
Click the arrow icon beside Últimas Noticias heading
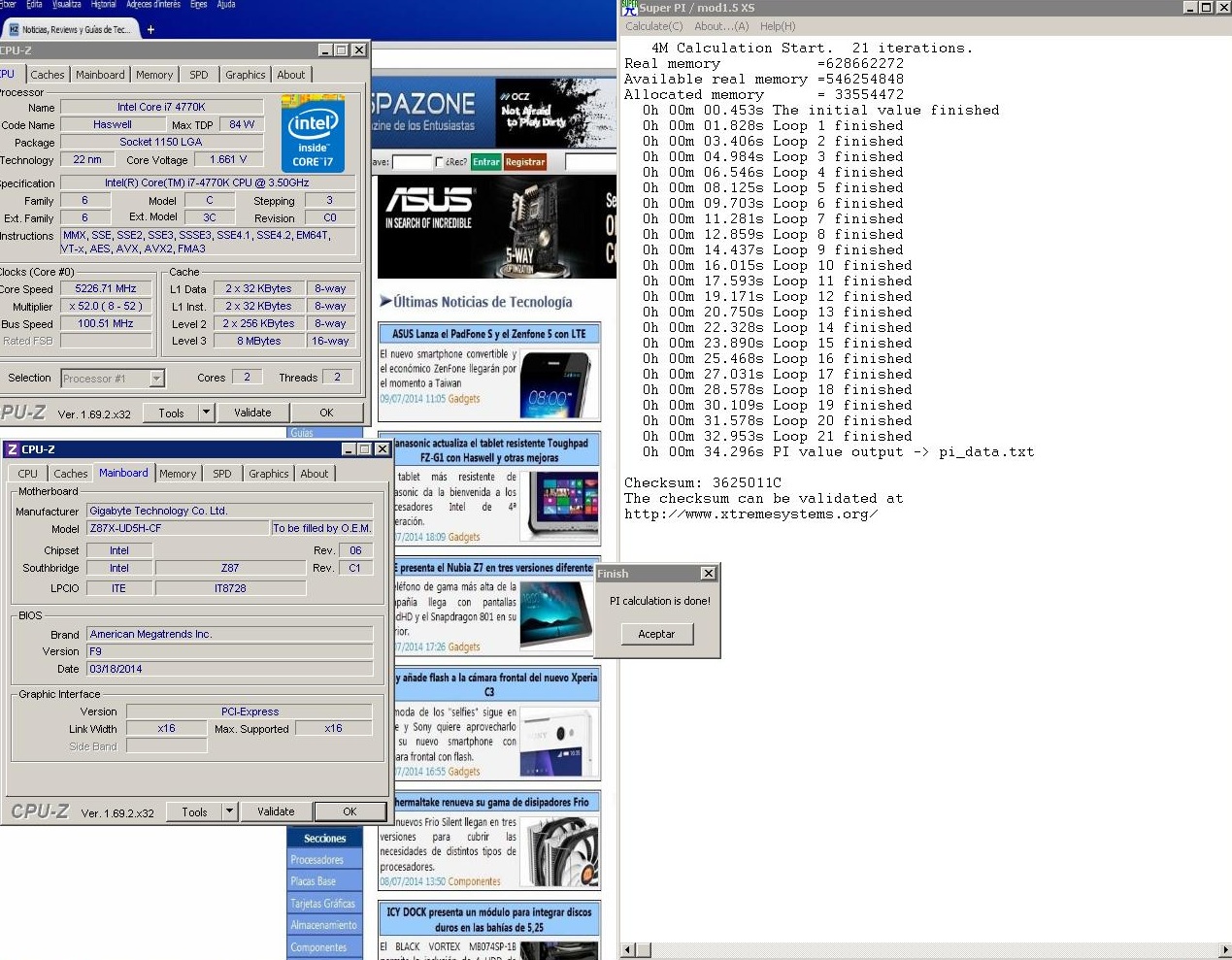(x=385, y=302)
